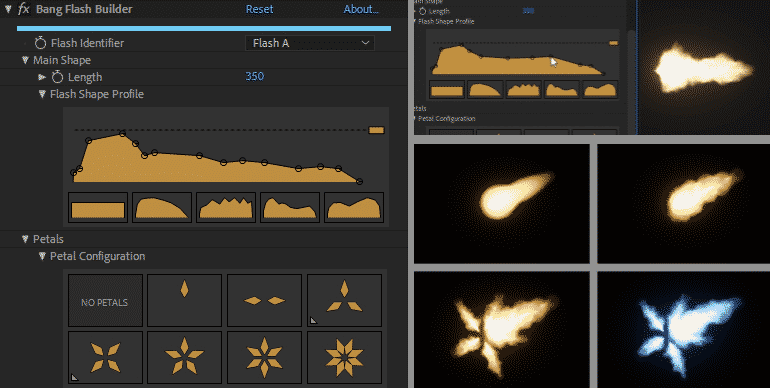Toggle the fx effect enable switch
This screenshot has width=770, height=388.
pos(24,9)
